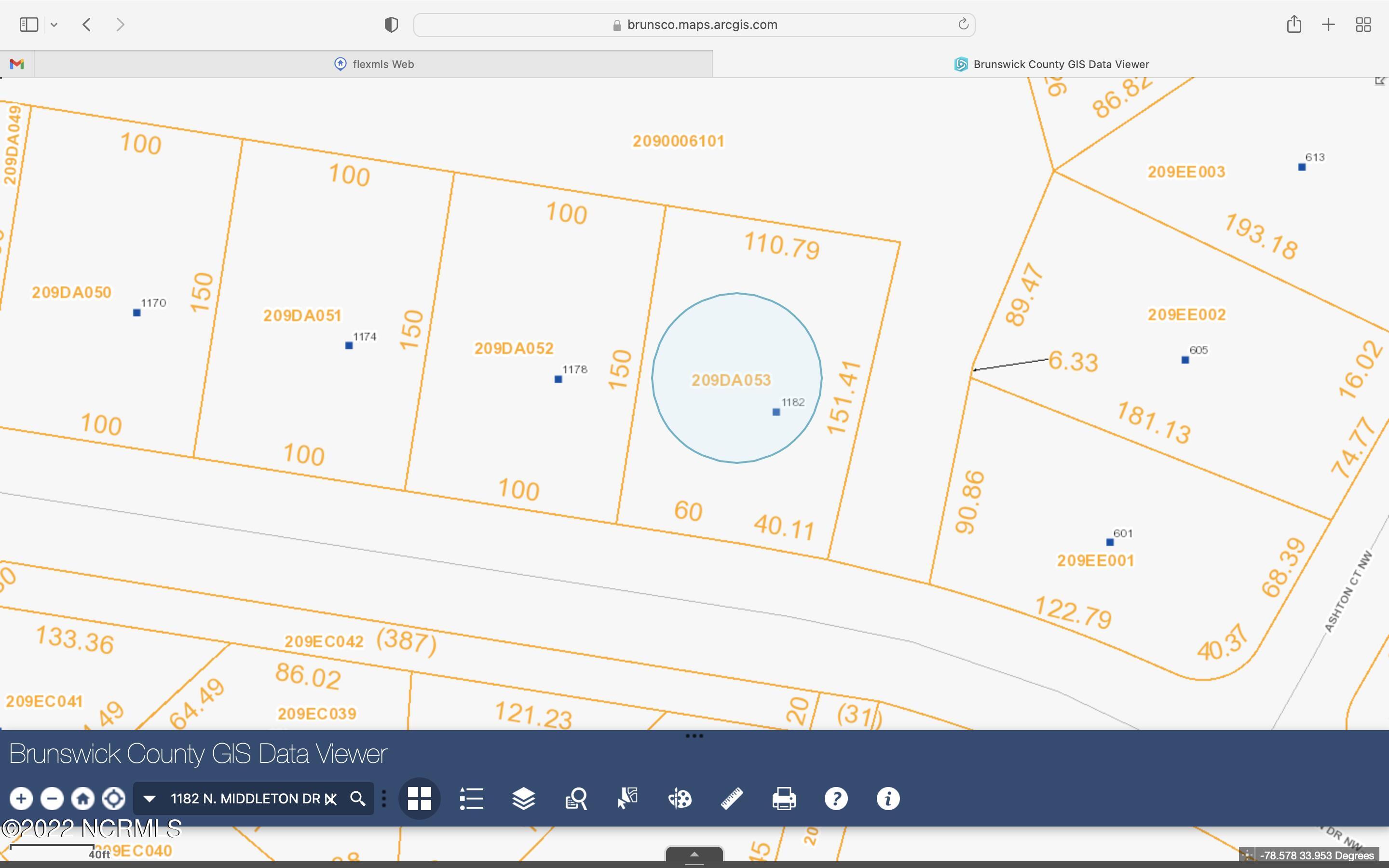The height and width of the screenshot is (868, 1389).
Task: Click the zoom in plus button
Action: (x=21, y=799)
